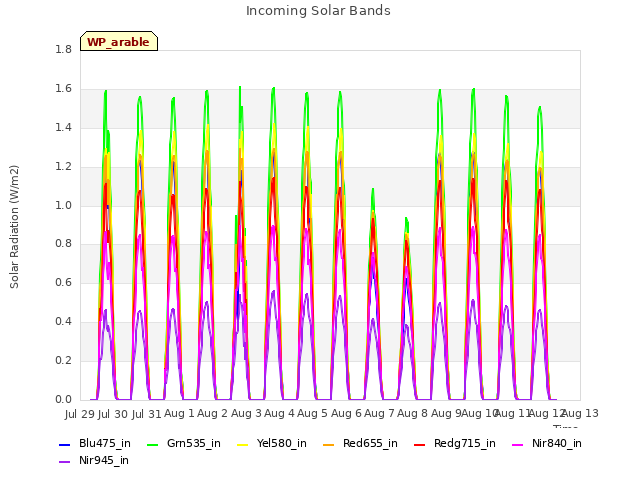The height and width of the screenshot is (480, 640).
Task: Click the Aug 7 x-axis date label
Action: [380, 413]
